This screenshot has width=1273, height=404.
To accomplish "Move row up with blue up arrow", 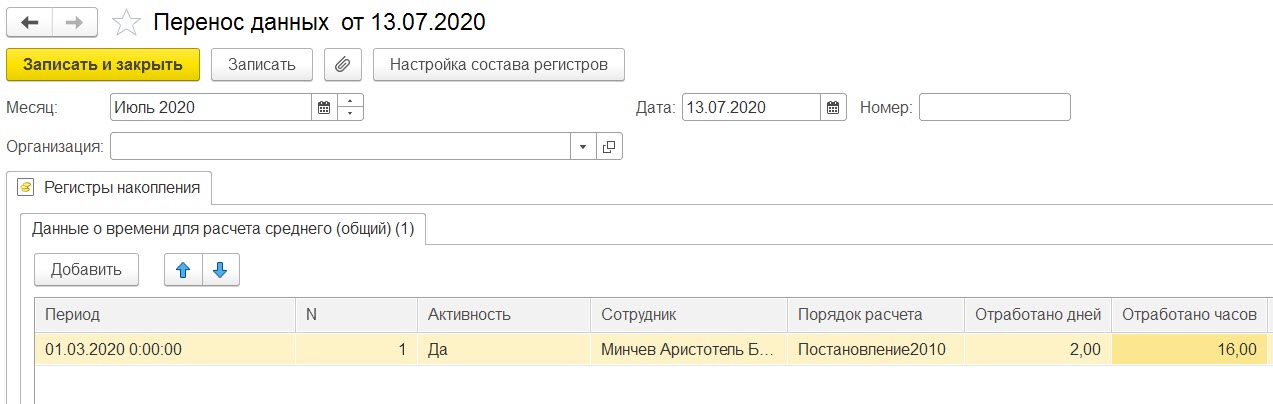I will click(x=183, y=269).
